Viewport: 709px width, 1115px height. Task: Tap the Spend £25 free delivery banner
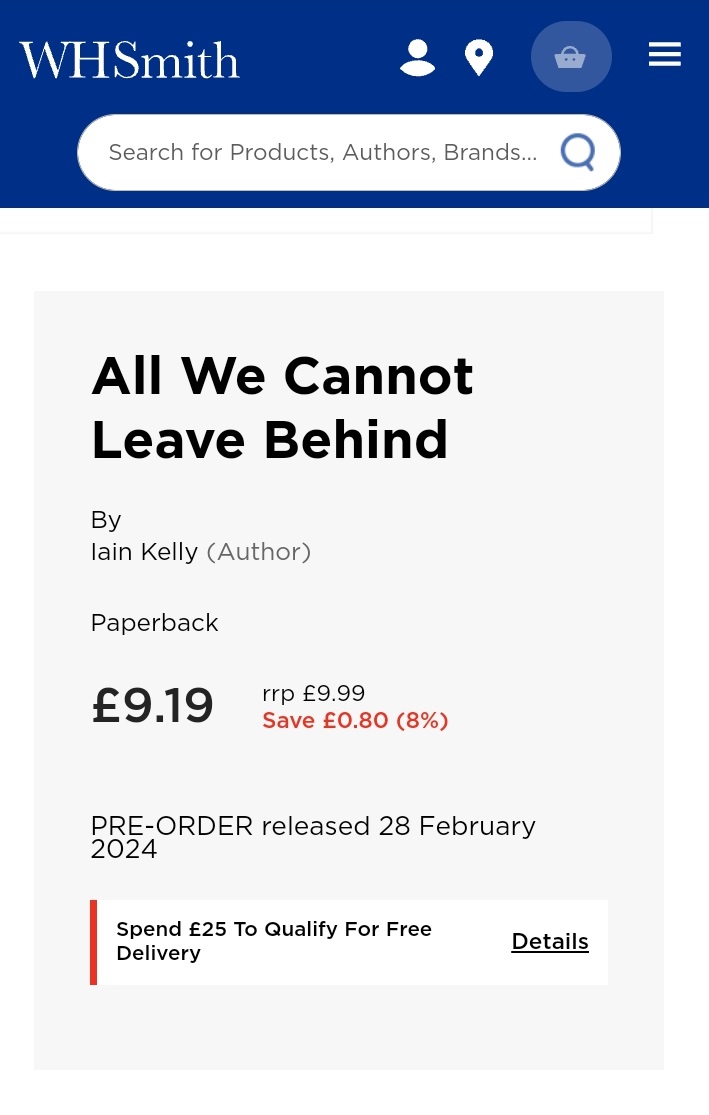point(274,941)
